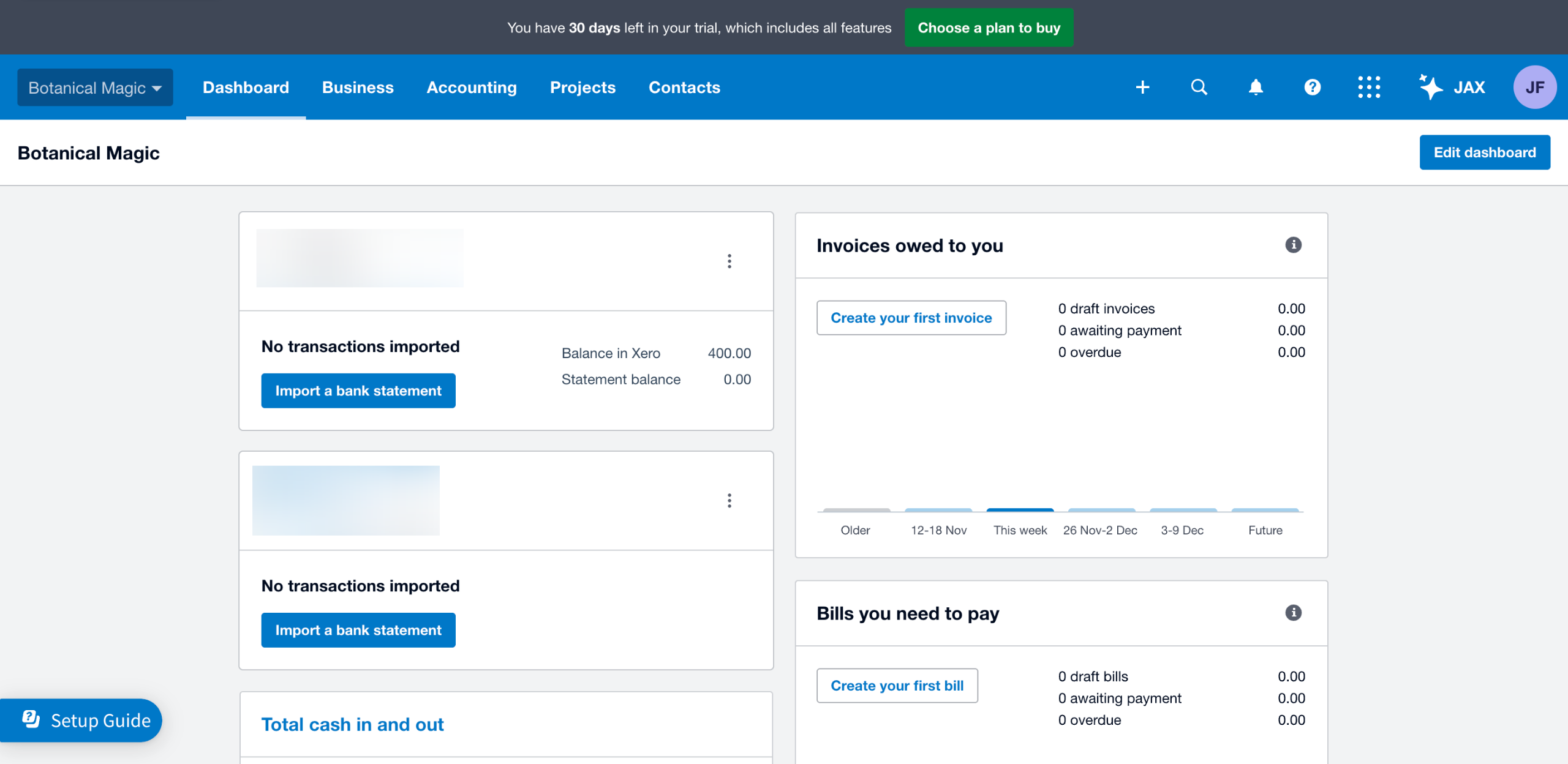Viewport: 1568px width, 764px height.
Task: Open the Accounting menu
Action: coord(471,88)
